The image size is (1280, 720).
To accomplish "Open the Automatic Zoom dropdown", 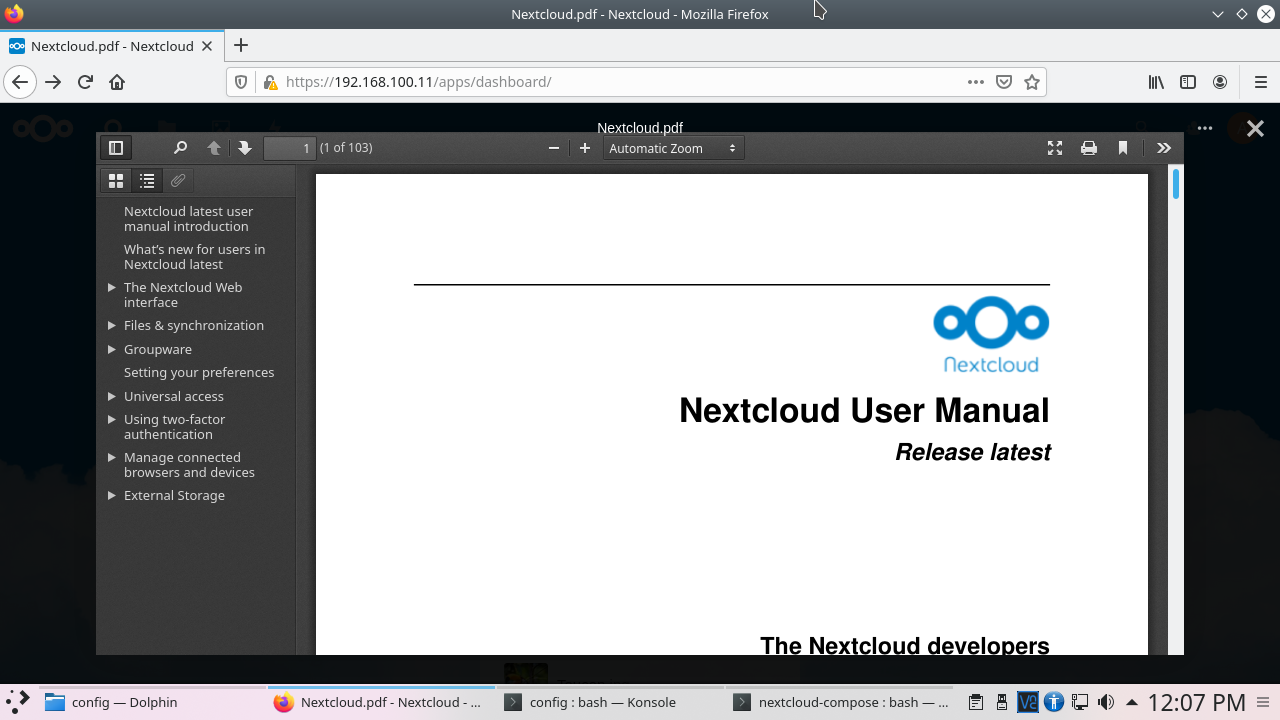I will pos(673,148).
